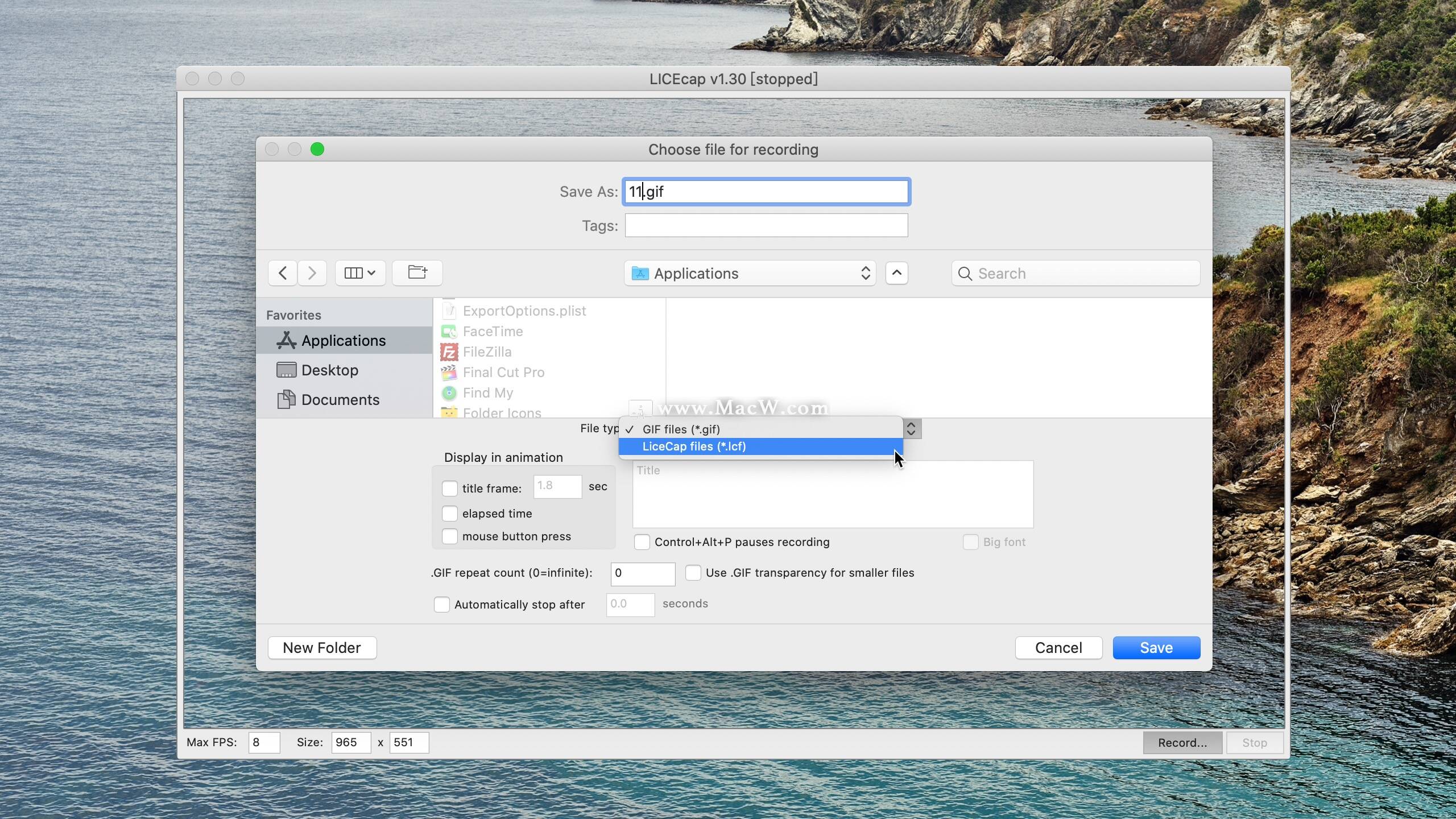Open the Applications location dropdown
The height and width of the screenshot is (819, 1456).
(x=750, y=272)
